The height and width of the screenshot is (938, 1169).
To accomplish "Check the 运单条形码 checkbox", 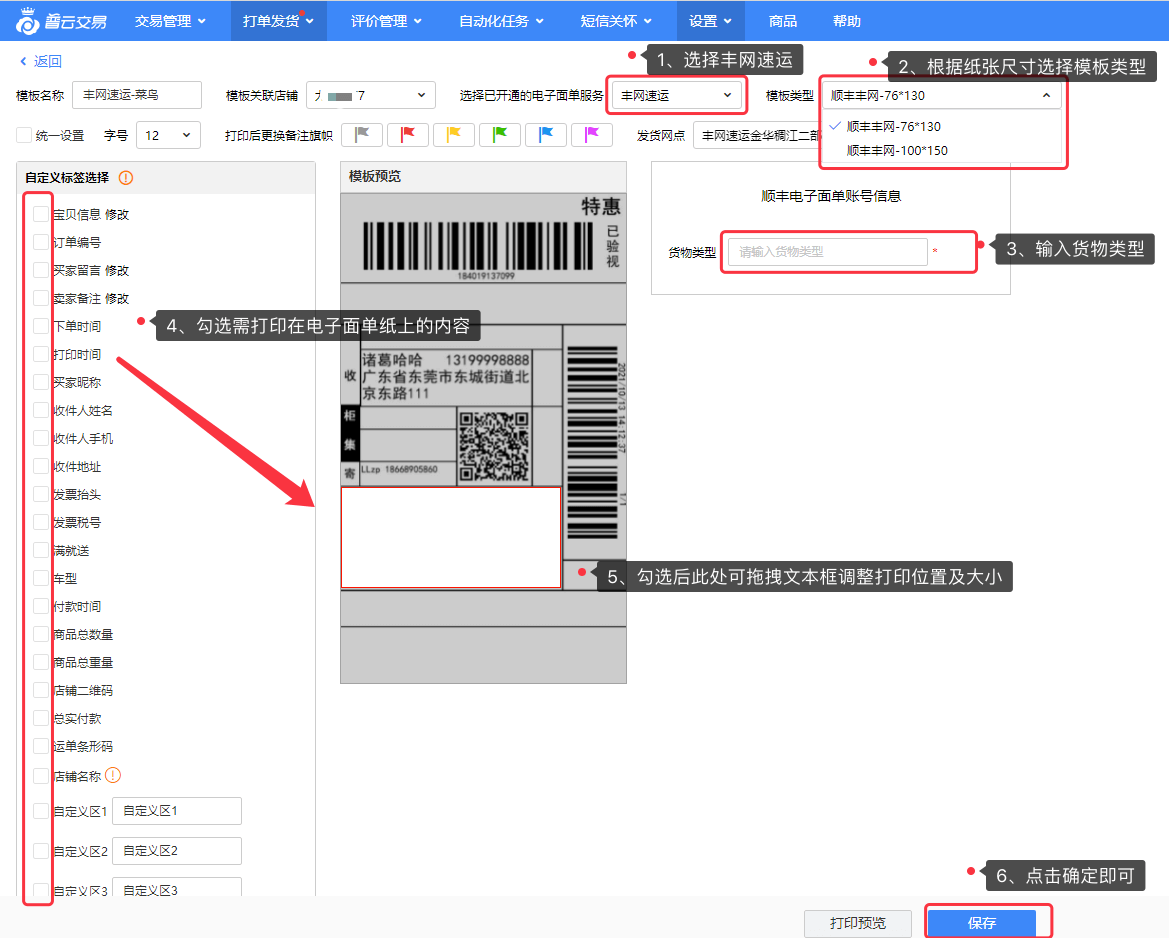I will click(40, 746).
